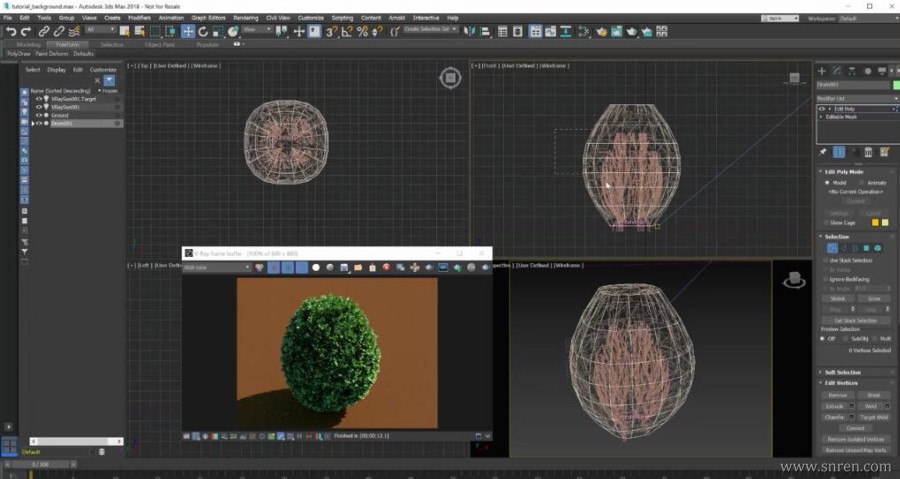This screenshot has height=479, width=900.
Task: Select the Animate radio button
Action: [859, 183]
